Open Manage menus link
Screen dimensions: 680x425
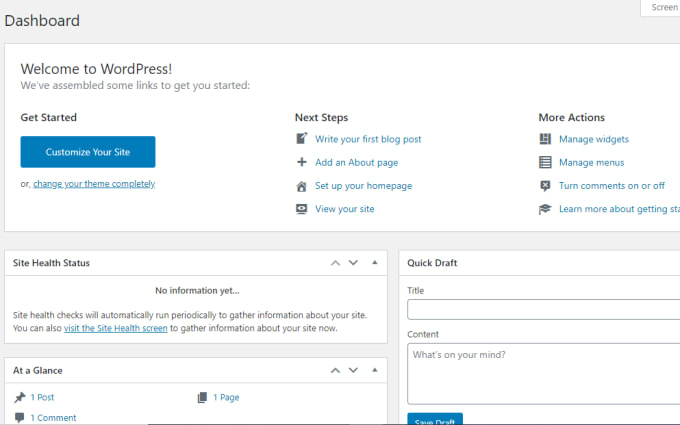click(x=592, y=163)
